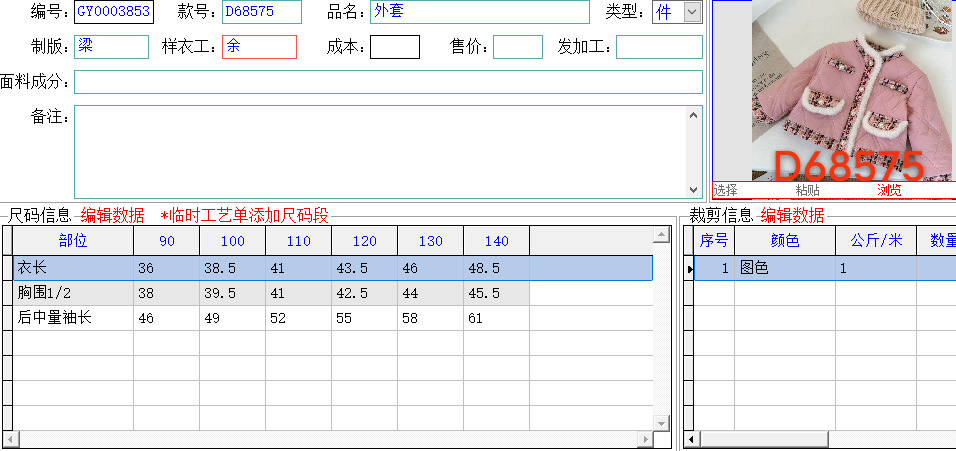Focus the empty 售价 field
956x451 pixels.
pos(518,47)
